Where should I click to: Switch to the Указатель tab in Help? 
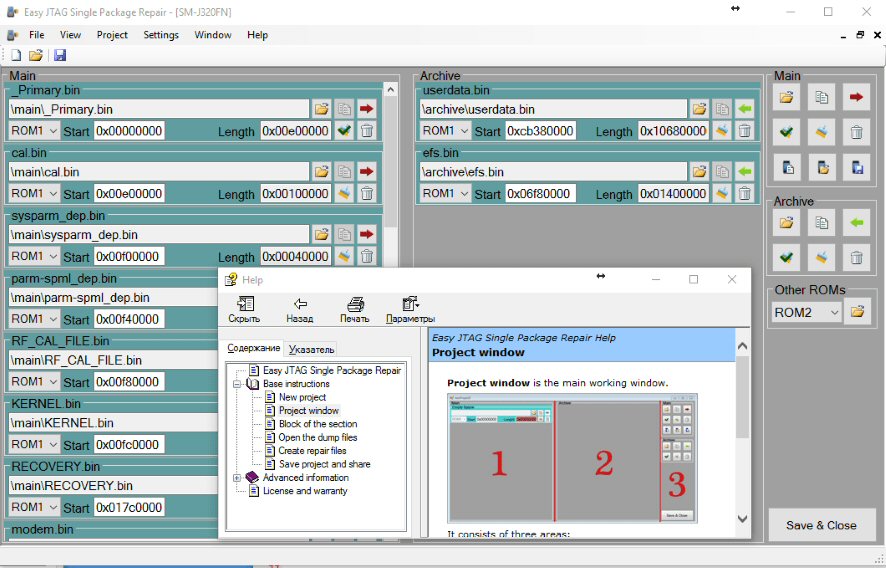point(312,349)
